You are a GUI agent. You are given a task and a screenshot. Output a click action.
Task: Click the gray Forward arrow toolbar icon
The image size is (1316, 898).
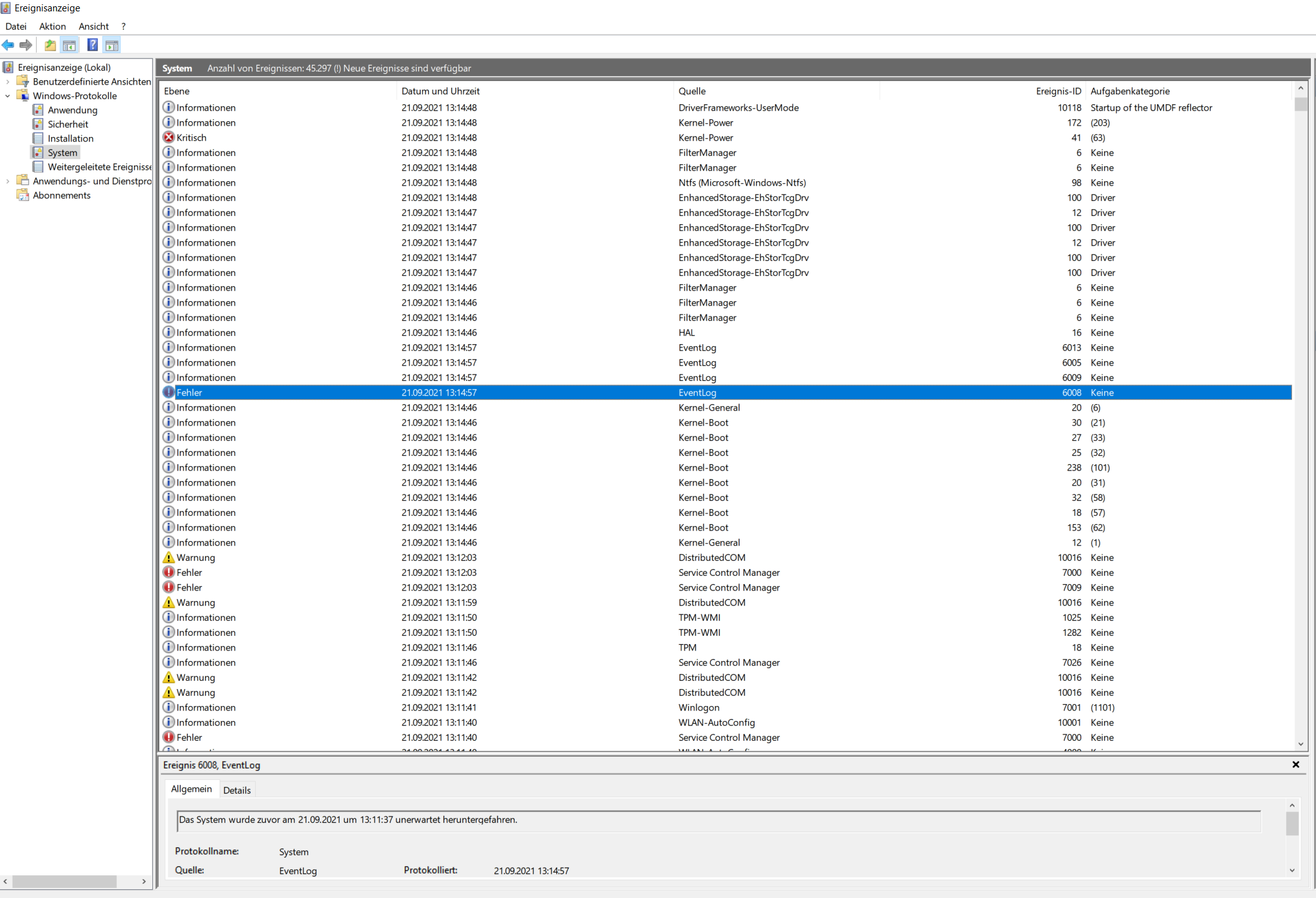tap(26, 45)
